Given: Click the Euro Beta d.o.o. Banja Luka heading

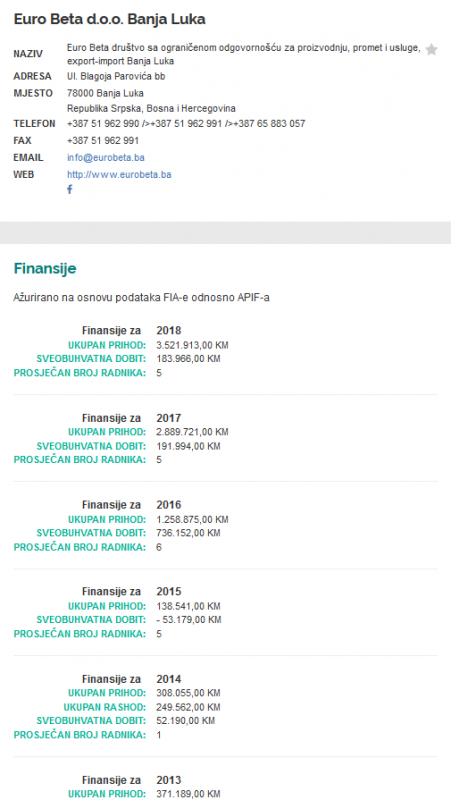Looking at the screenshot, I should coord(109,19).
